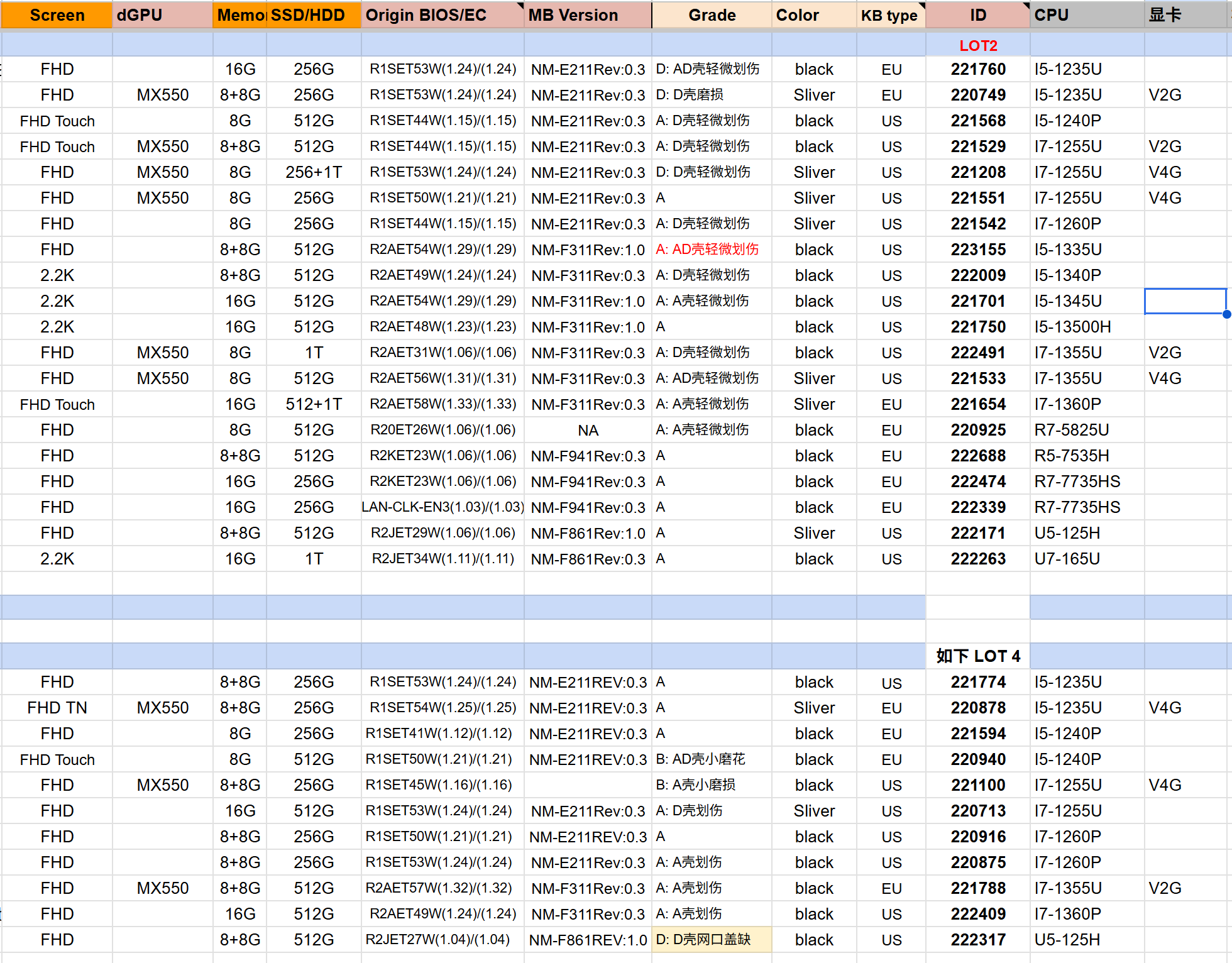Select ID cell 220713
Image resolution: width=1232 pixels, height=963 pixels.
click(x=977, y=811)
